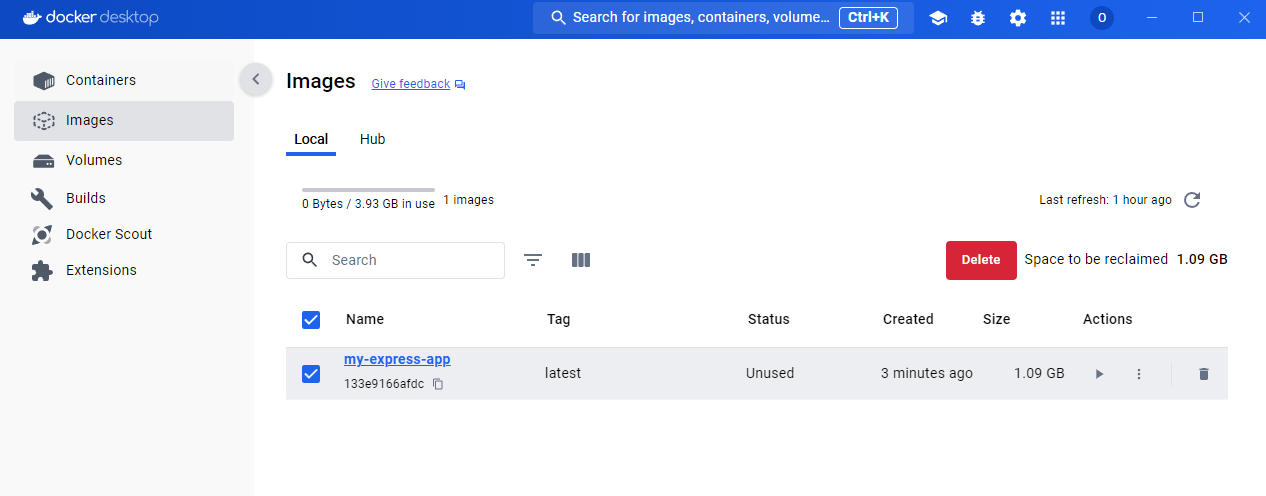Click the refresh images icon
The height and width of the screenshot is (496, 1266).
click(1192, 200)
